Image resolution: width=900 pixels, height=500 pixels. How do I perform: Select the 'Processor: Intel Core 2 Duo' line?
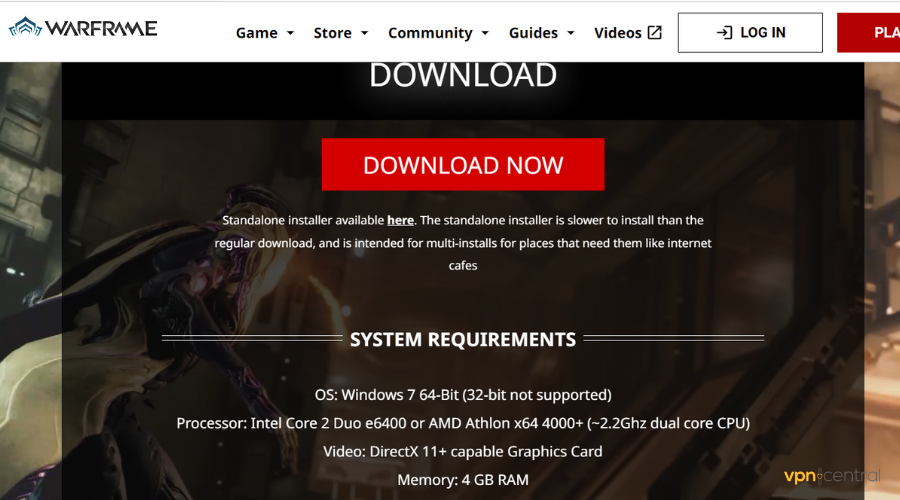pos(463,423)
